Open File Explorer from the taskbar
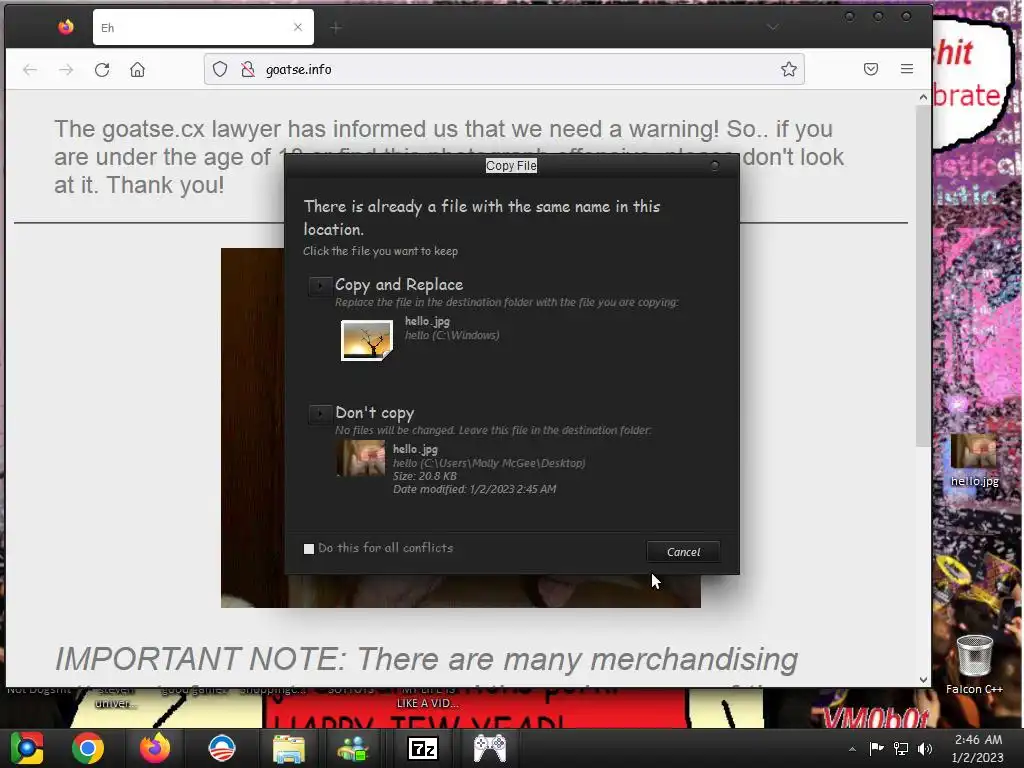 pos(288,748)
